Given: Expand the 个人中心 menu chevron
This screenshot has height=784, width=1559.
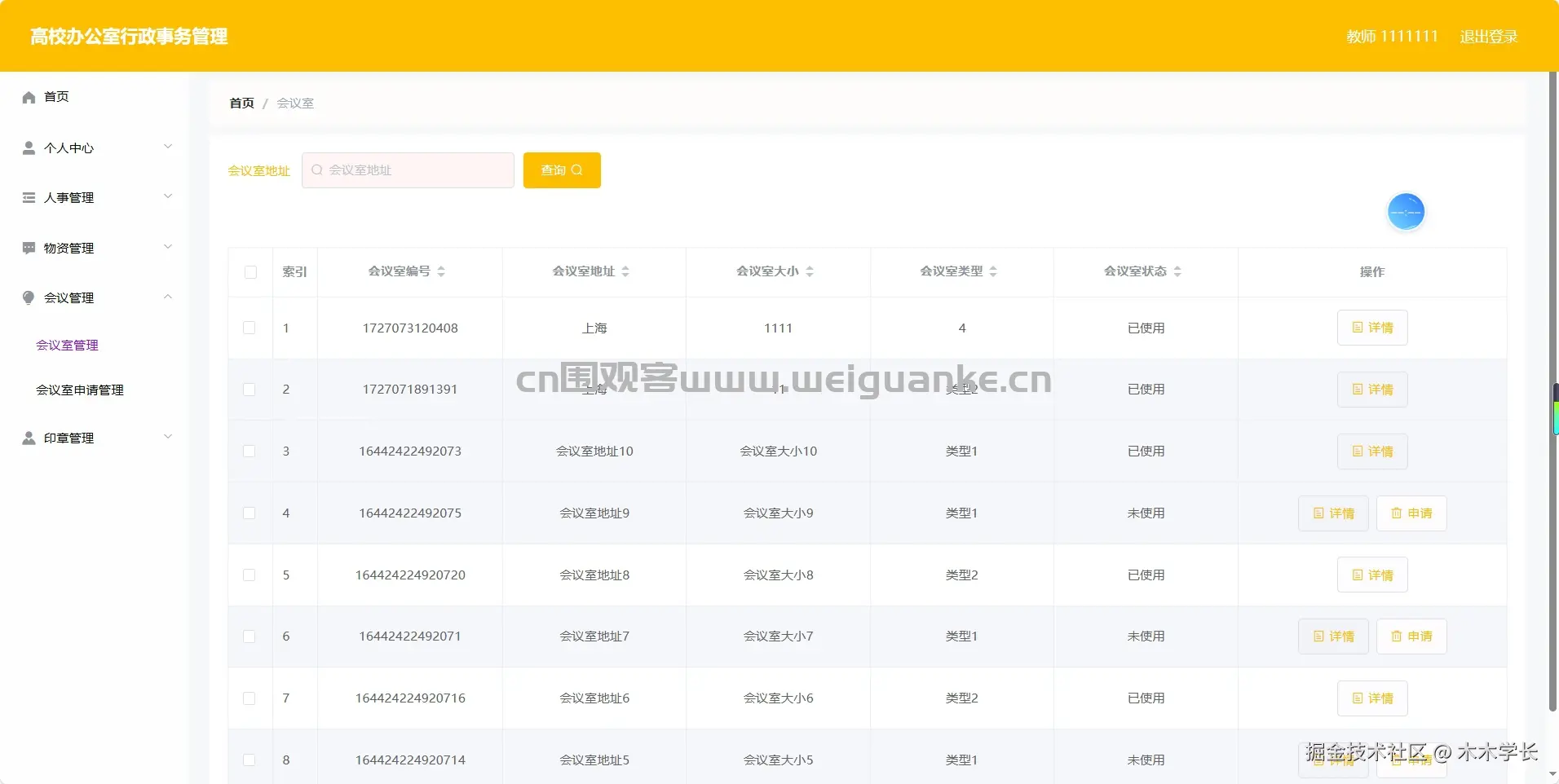Looking at the screenshot, I should pyautogui.click(x=168, y=147).
